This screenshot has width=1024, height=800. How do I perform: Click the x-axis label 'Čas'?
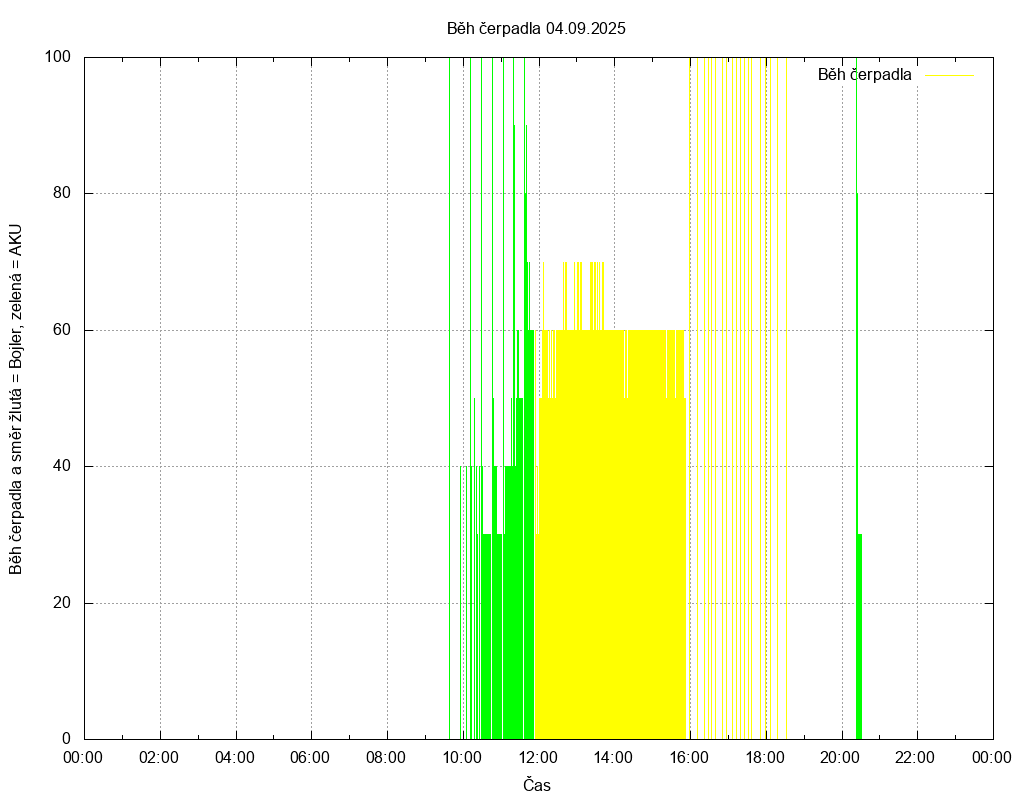click(x=537, y=785)
